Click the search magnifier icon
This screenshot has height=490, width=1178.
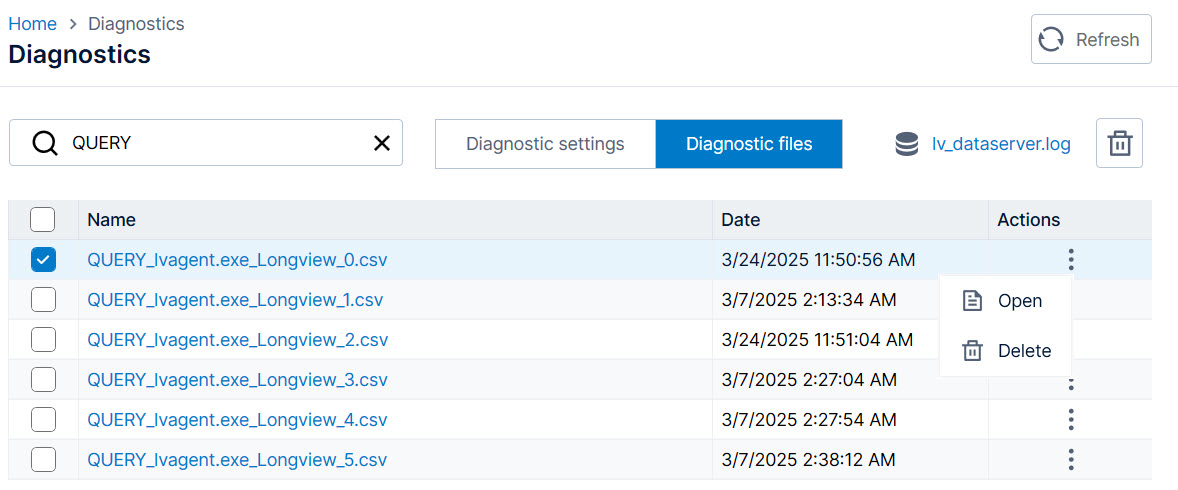(x=45, y=143)
